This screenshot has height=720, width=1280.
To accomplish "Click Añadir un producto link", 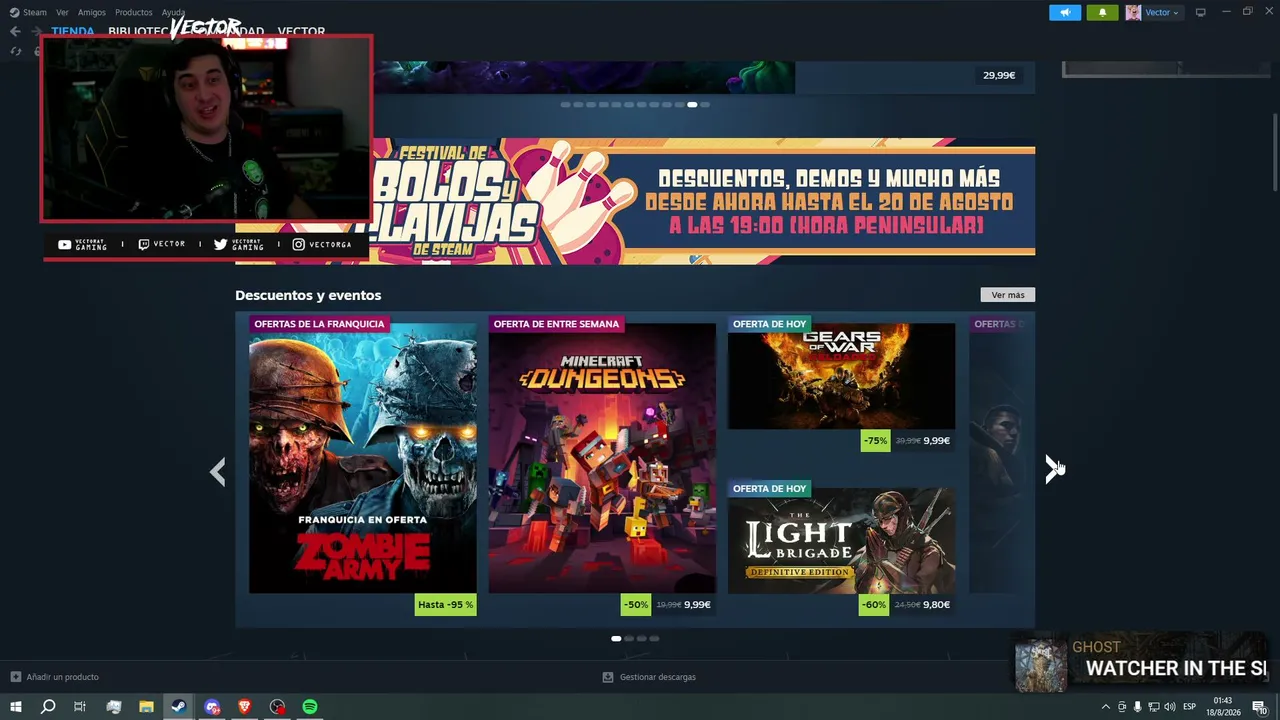I will pyautogui.click(x=62, y=677).
